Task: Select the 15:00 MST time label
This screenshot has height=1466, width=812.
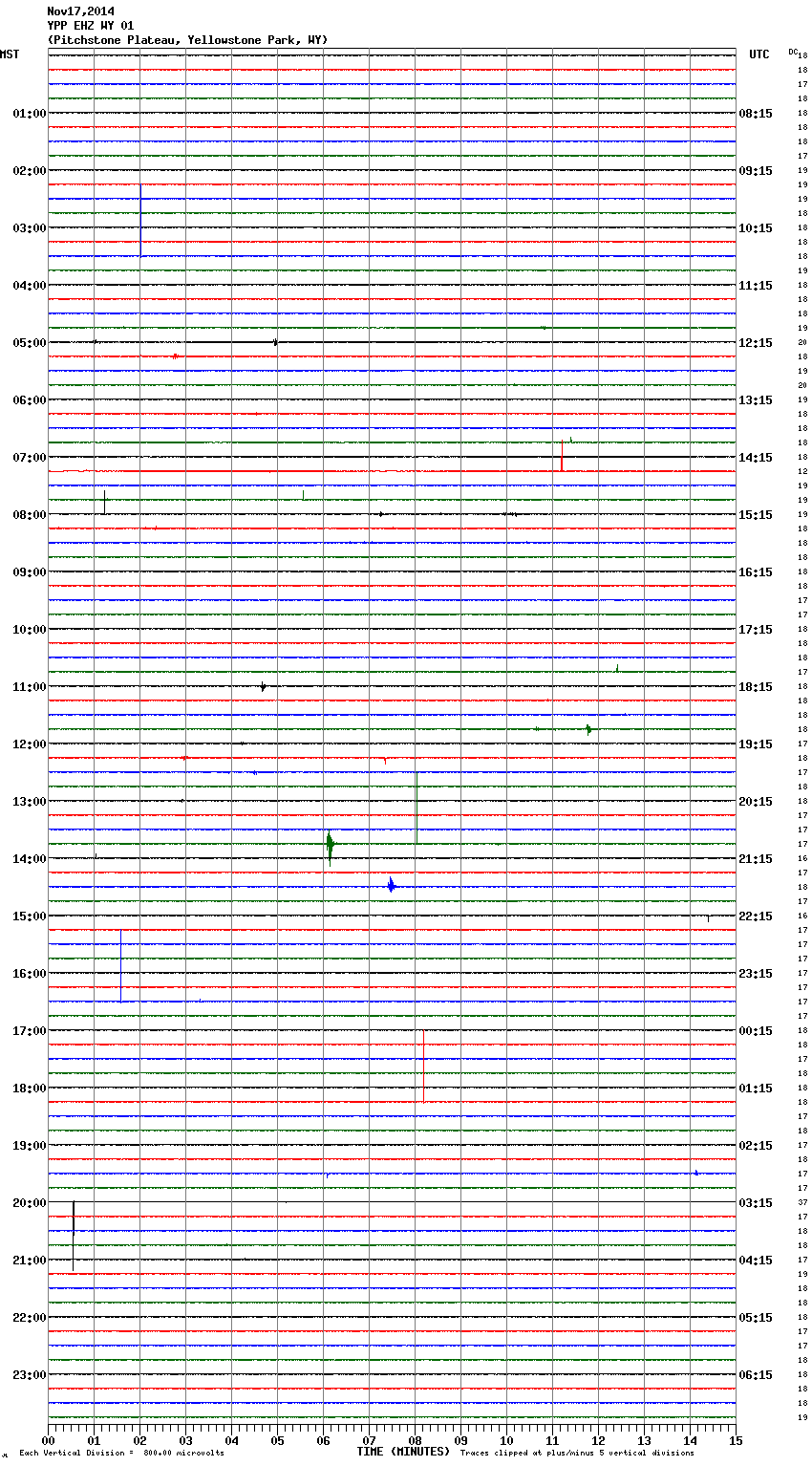Action: click(29, 916)
